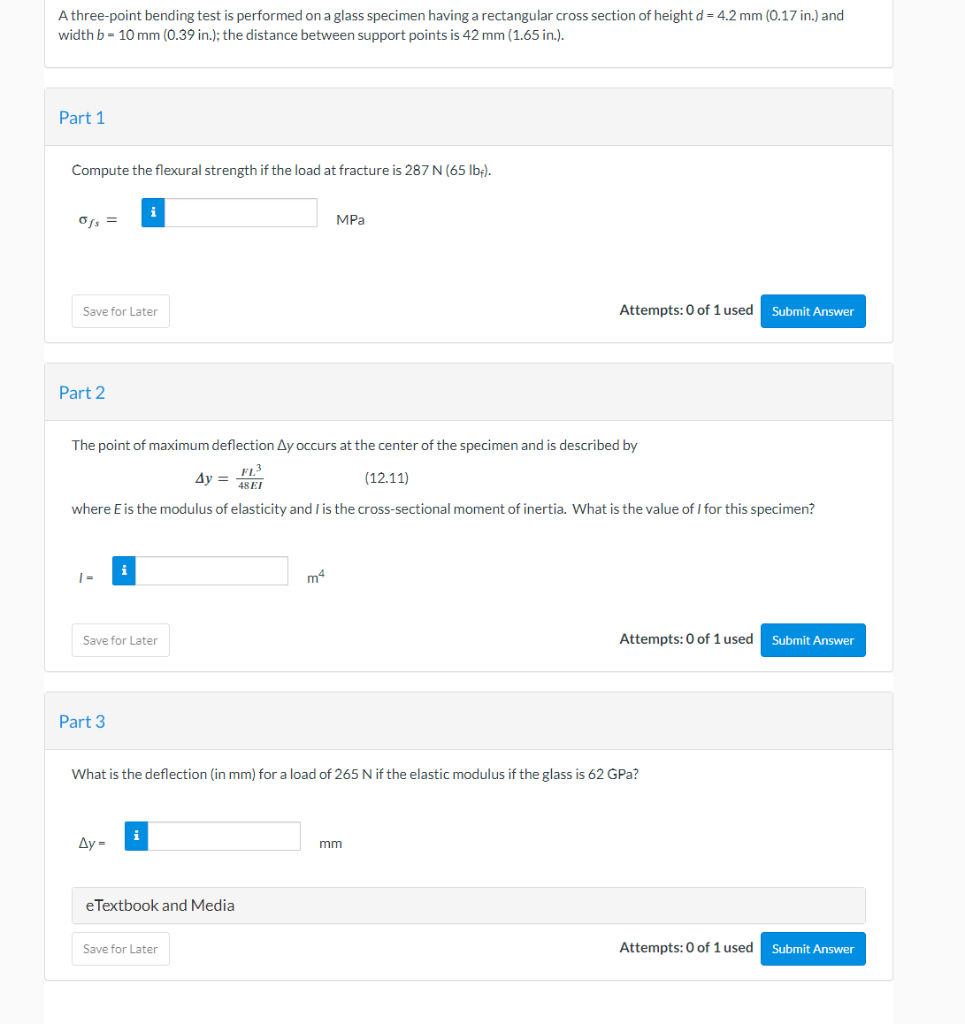Click the 'Compute the flexural strength' question text
The height and width of the screenshot is (1024, 965).
(281, 170)
